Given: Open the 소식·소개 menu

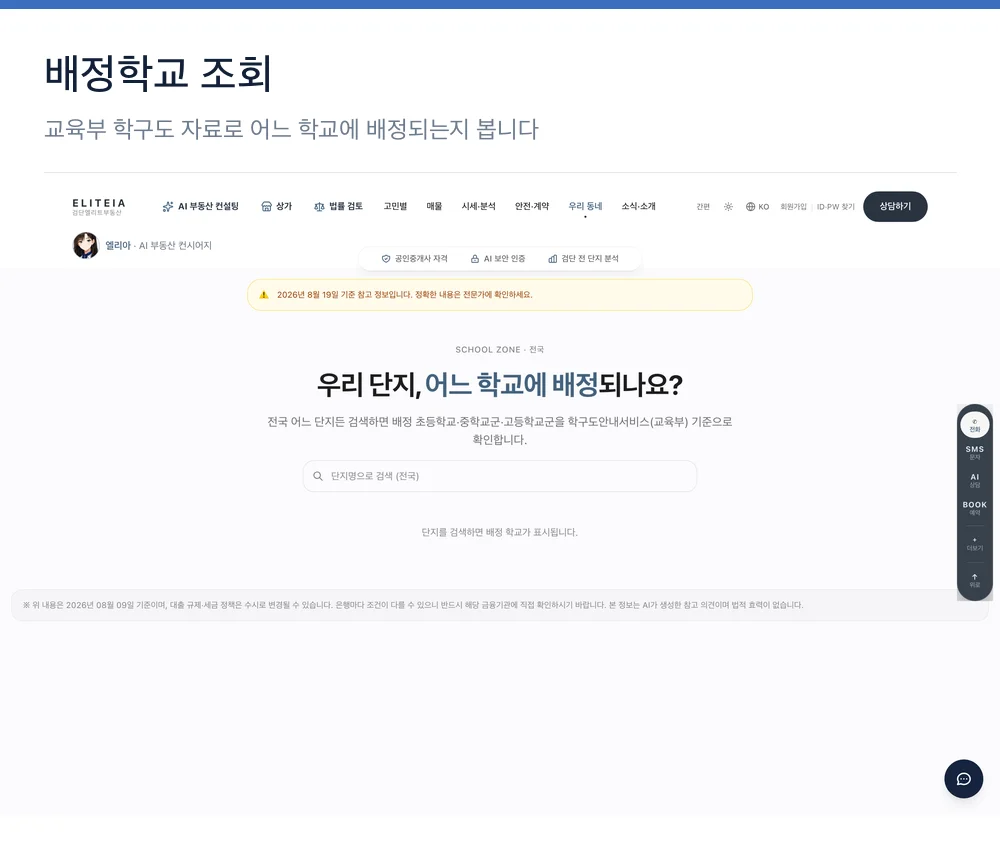Looking at the screenshot, I should (638, 206).
